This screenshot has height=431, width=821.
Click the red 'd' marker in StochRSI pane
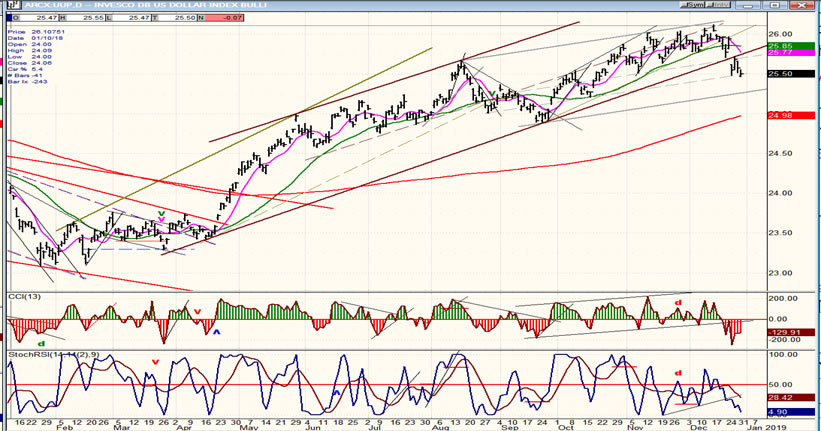(678, 373)
